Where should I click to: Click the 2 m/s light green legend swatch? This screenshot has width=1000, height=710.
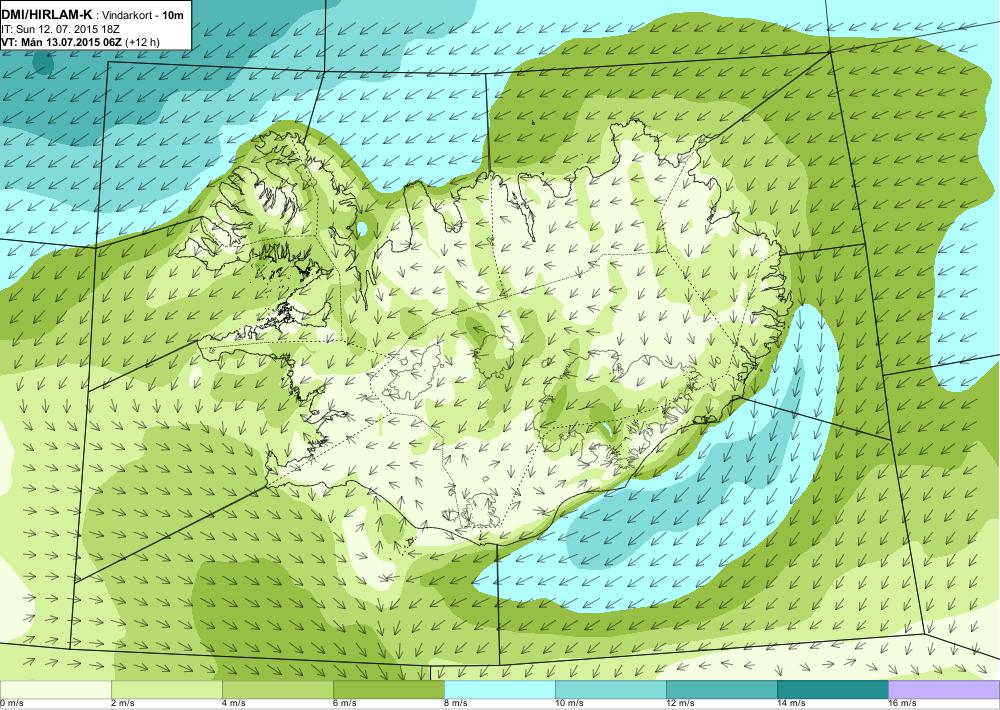pyautogui.click(x=167, y=690)
